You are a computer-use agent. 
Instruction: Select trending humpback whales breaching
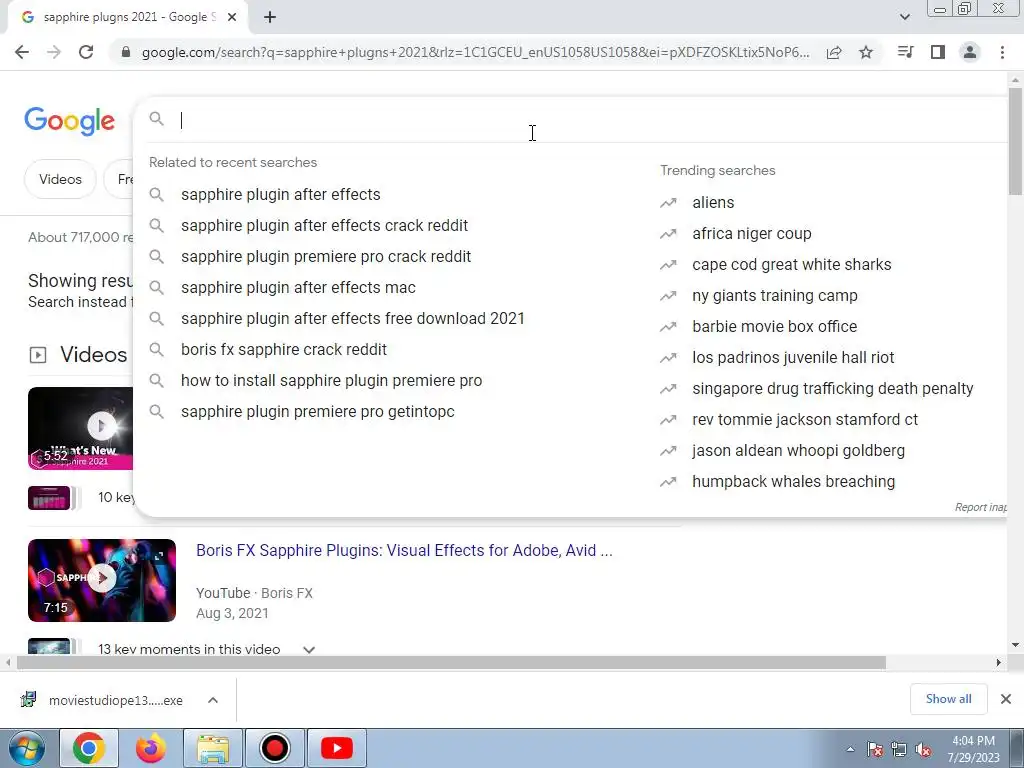coord(793,482)
